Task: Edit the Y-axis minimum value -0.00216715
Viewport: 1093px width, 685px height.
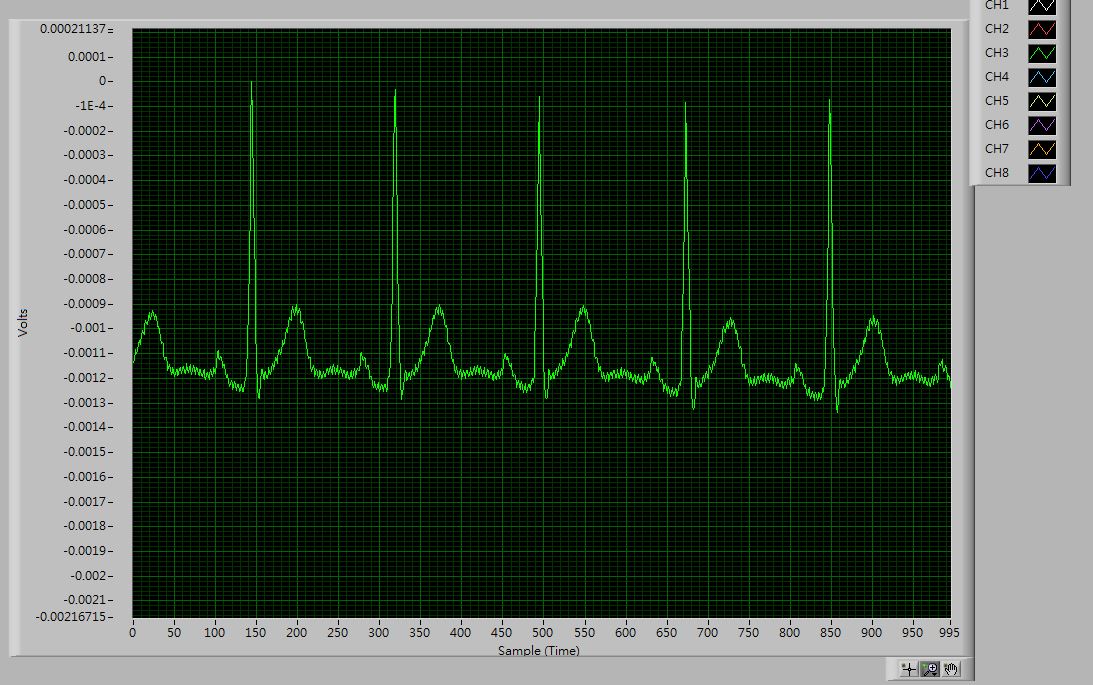Action: pyautogui.click(x=70, y=617)
